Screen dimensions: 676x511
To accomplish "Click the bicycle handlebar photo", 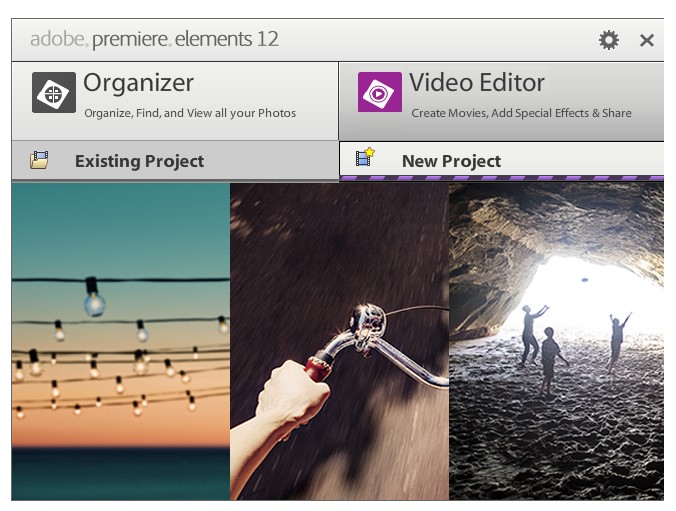I will tap(339, 342).
